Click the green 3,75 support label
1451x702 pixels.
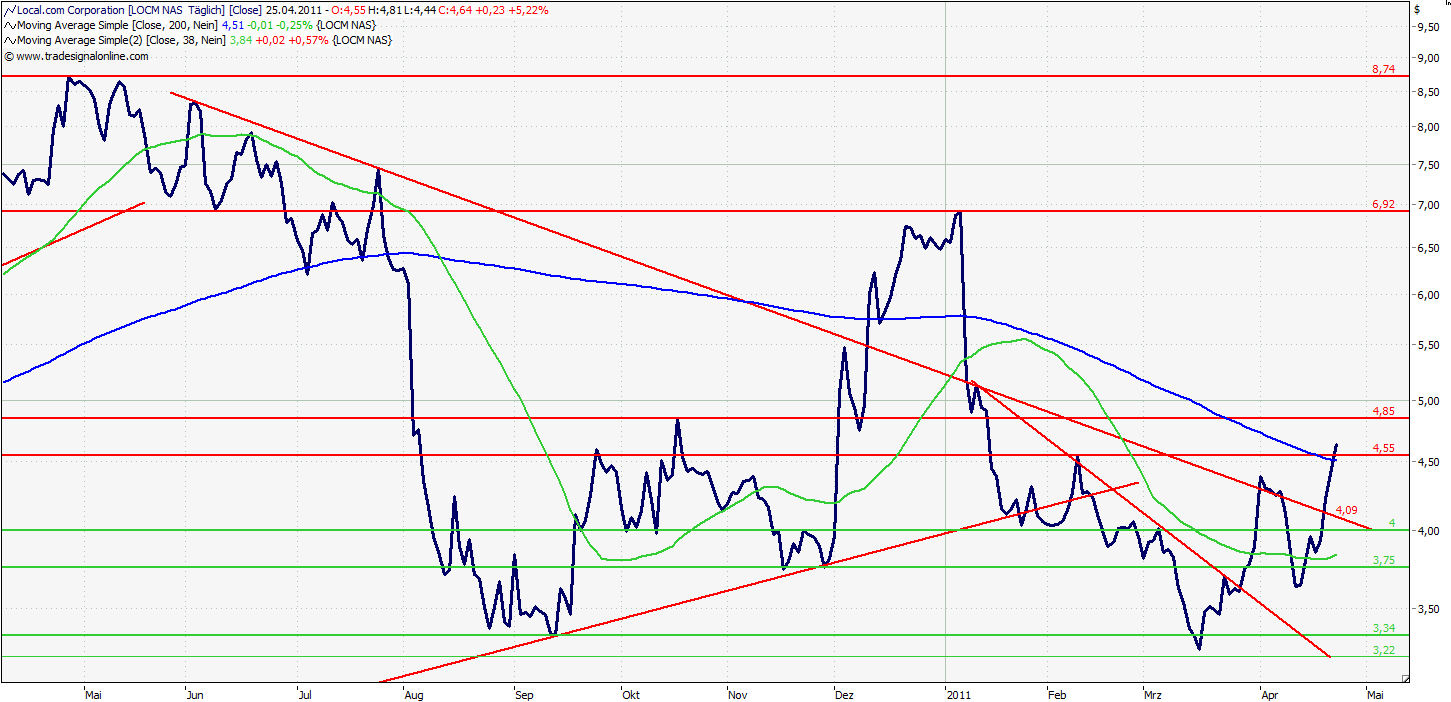(x=1383, y=561)
